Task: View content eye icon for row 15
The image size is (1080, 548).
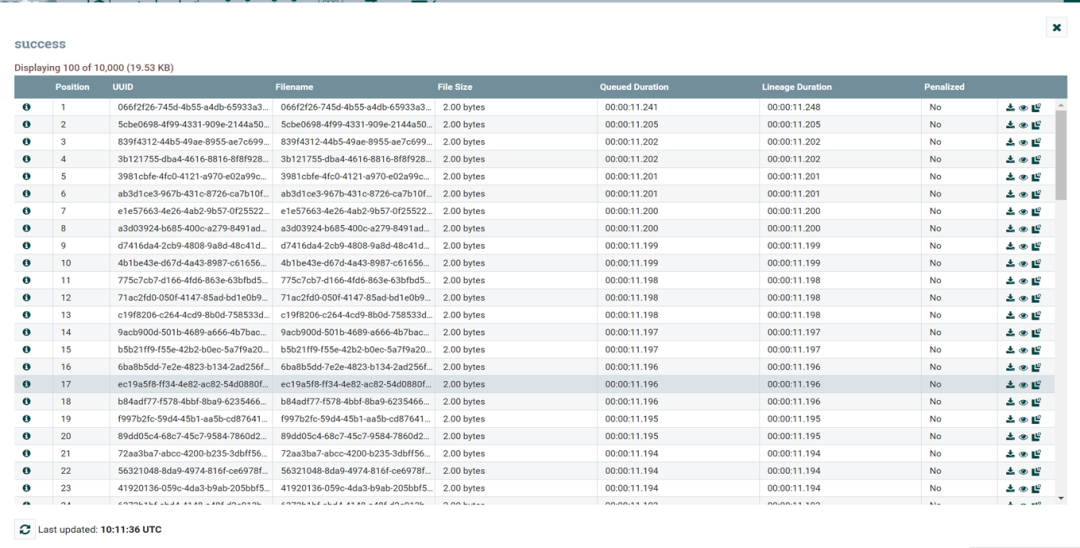Action: pos(1023,350)
